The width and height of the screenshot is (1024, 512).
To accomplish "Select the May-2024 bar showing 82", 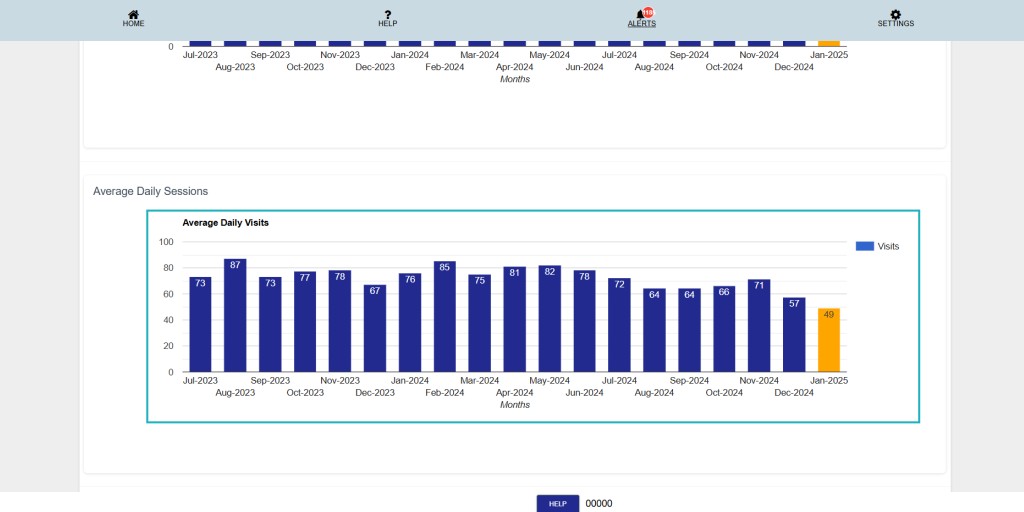I will click(549, 319).
